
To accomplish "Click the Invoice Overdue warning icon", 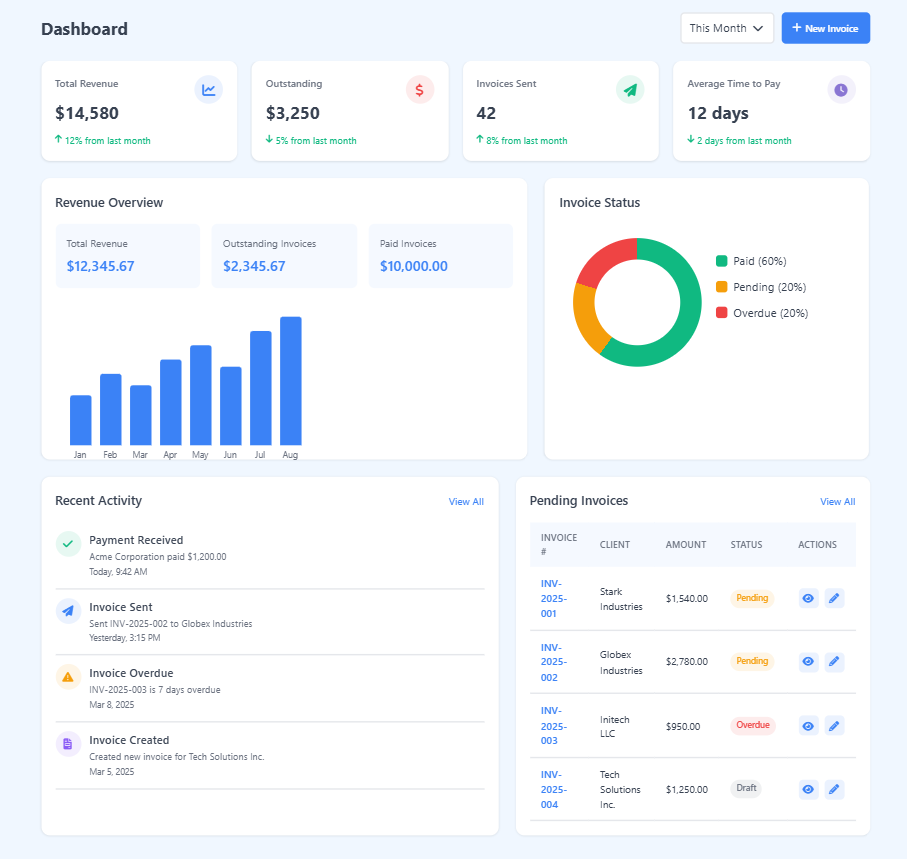I will tap(67, 677).
